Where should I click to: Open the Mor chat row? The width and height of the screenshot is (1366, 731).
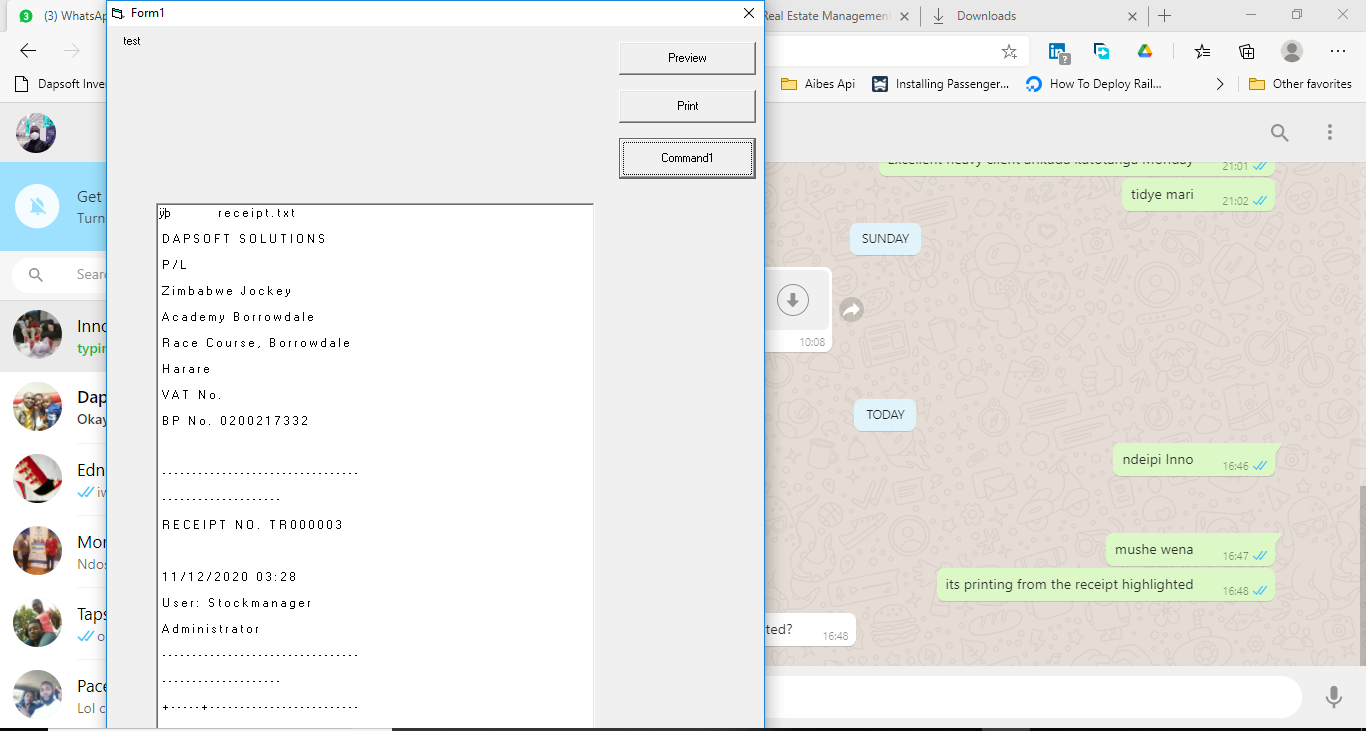tap(54, 552)
